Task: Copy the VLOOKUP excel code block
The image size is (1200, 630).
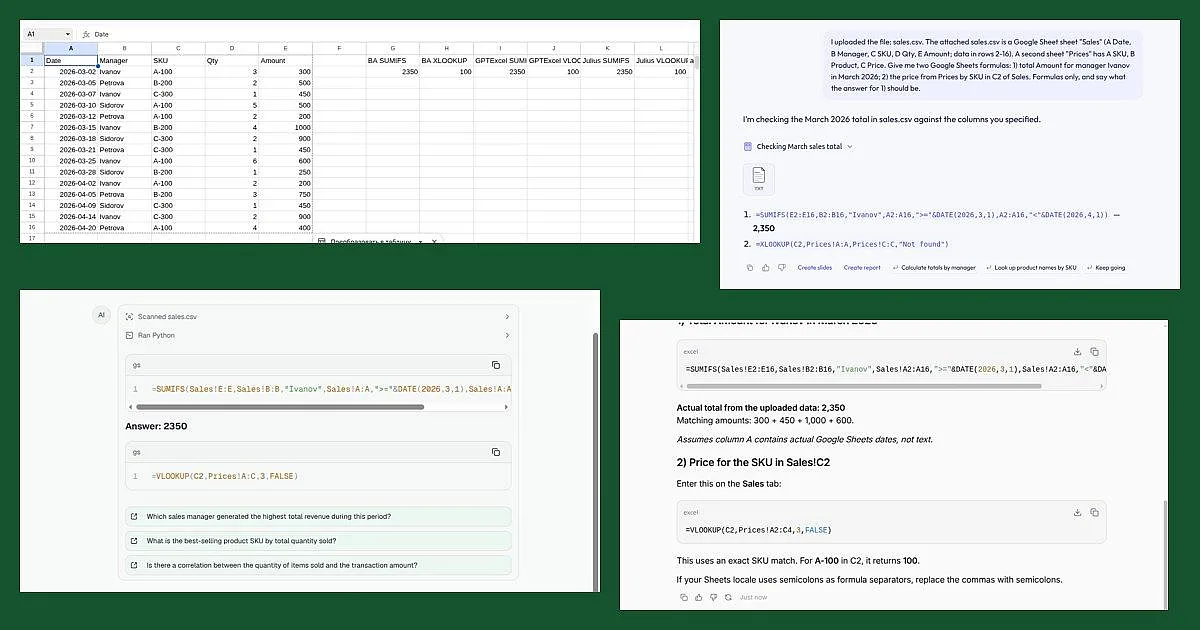Action: [1094, 512]
